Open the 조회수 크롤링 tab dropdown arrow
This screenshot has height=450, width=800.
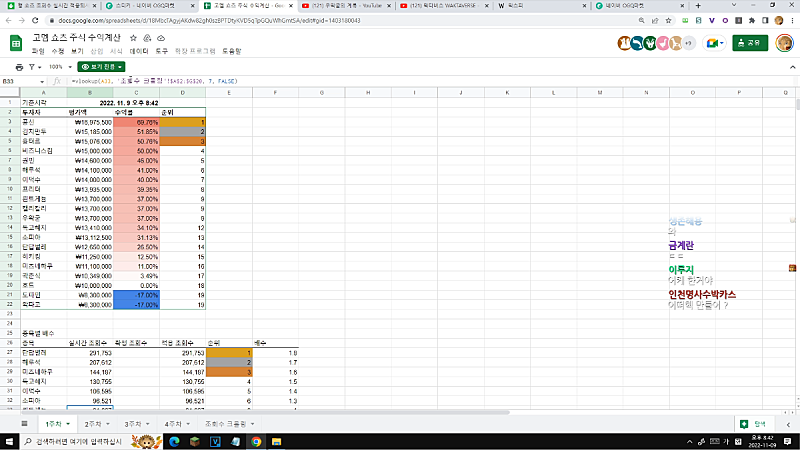[253, 424]
